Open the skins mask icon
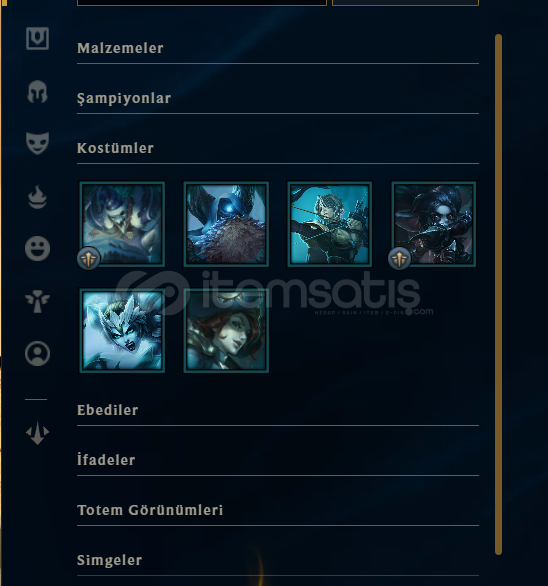This screenshot has height=586, width=548. (x=37, y=143)
